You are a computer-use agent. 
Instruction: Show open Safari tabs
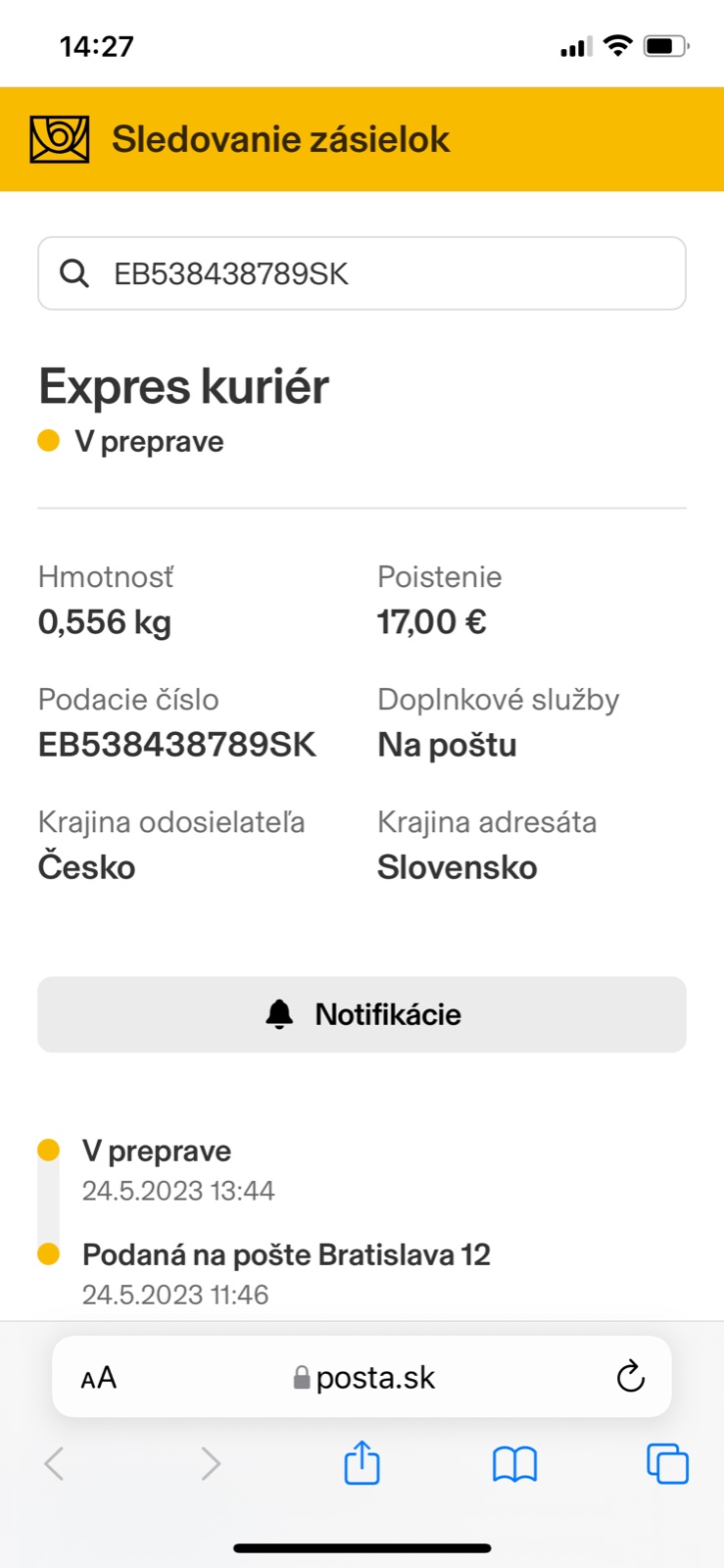tap(667, 1464)
